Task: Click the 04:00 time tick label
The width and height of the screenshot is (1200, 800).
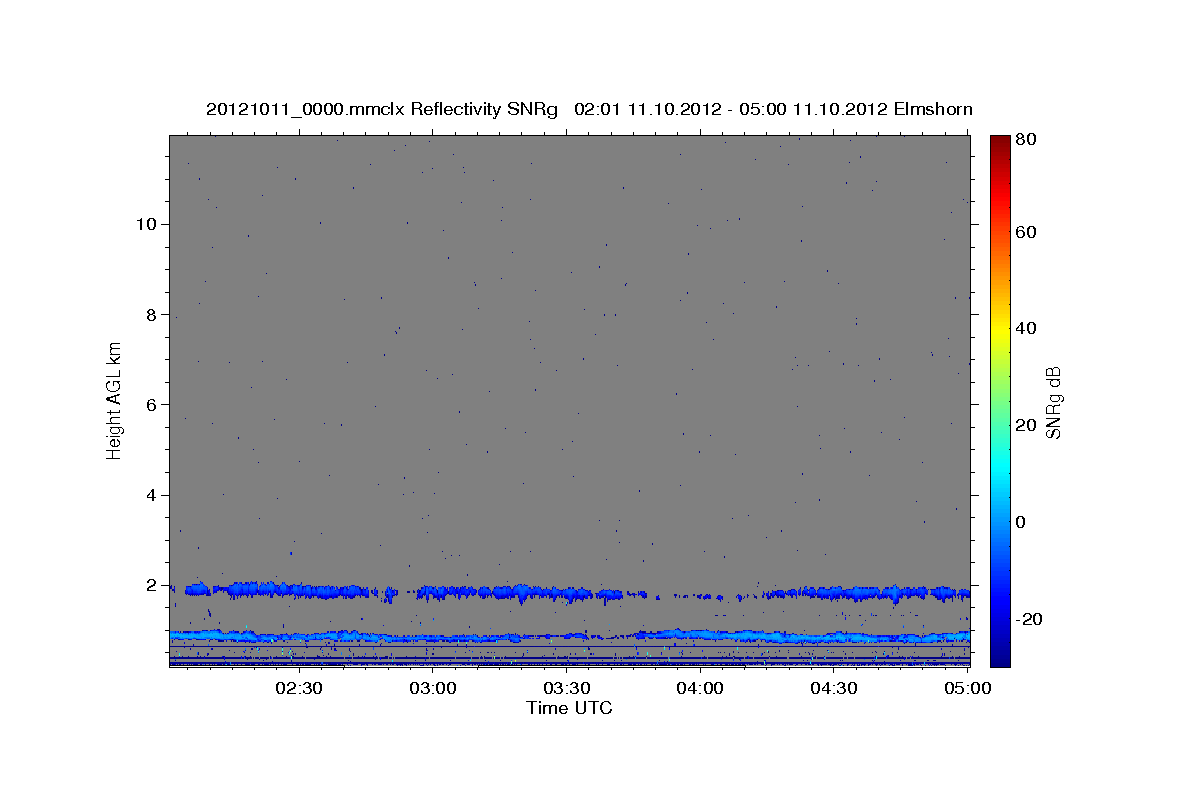Action: coord(700,688)
